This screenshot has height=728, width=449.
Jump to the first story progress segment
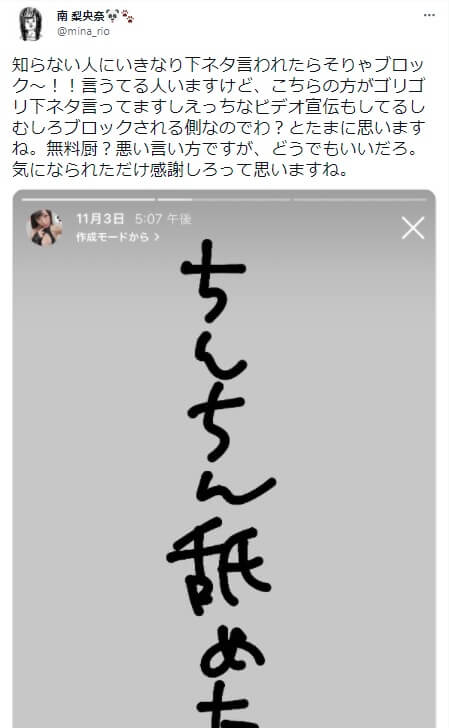[x=88, y=199]
